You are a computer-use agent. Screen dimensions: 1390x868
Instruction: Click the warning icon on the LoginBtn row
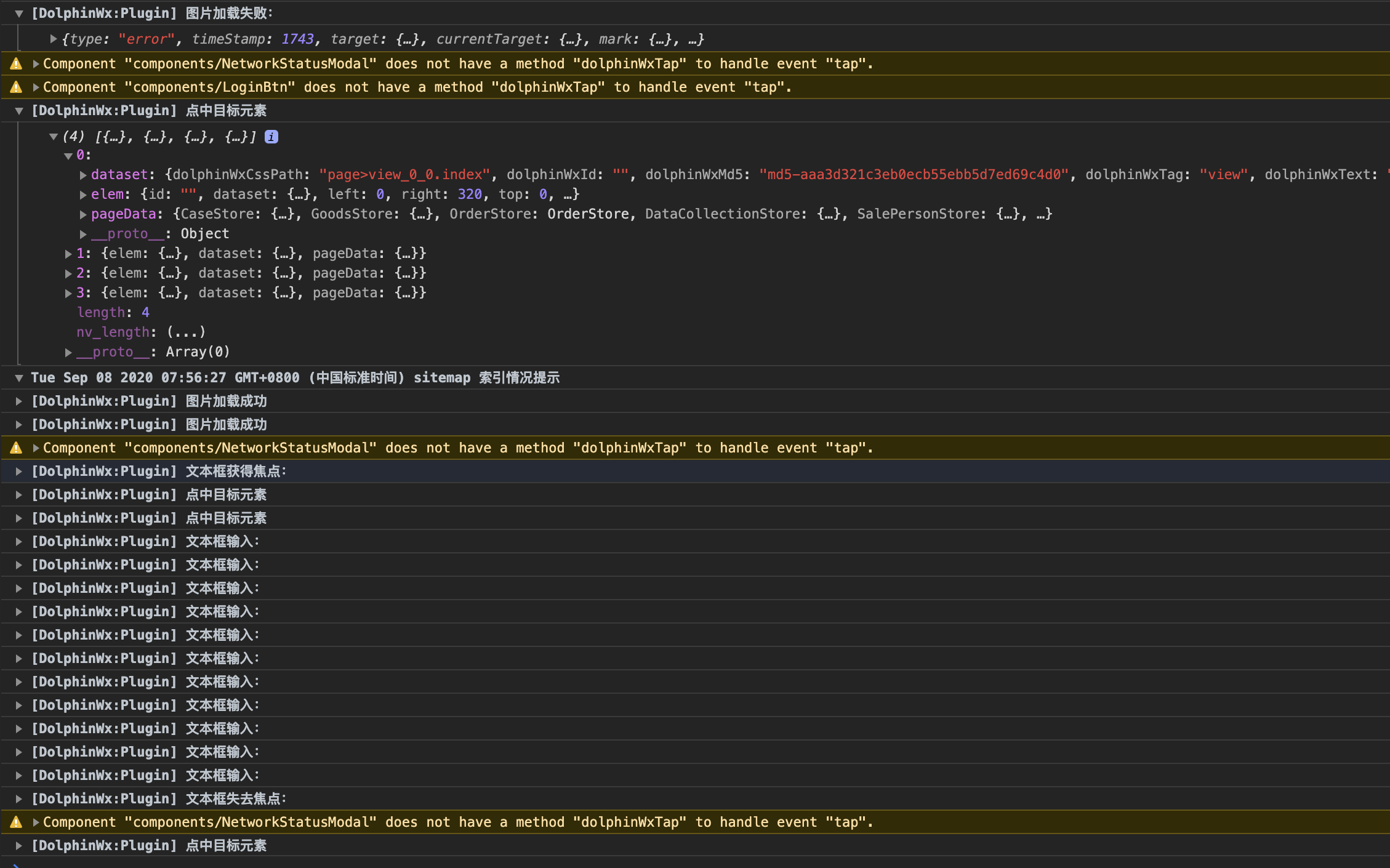click(16, 87)
